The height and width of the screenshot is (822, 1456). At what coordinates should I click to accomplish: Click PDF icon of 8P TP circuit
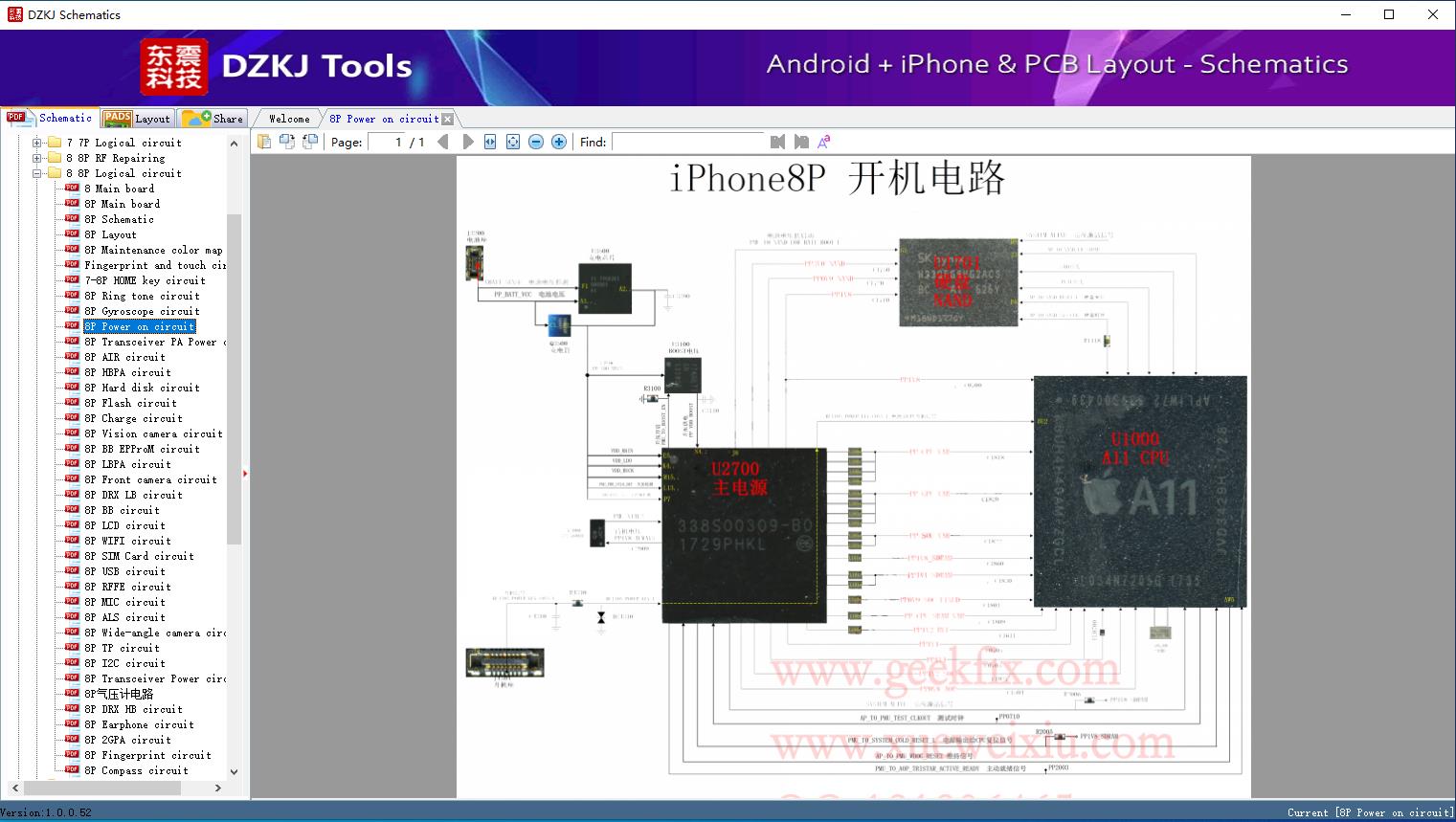click(x=72, y=647)
